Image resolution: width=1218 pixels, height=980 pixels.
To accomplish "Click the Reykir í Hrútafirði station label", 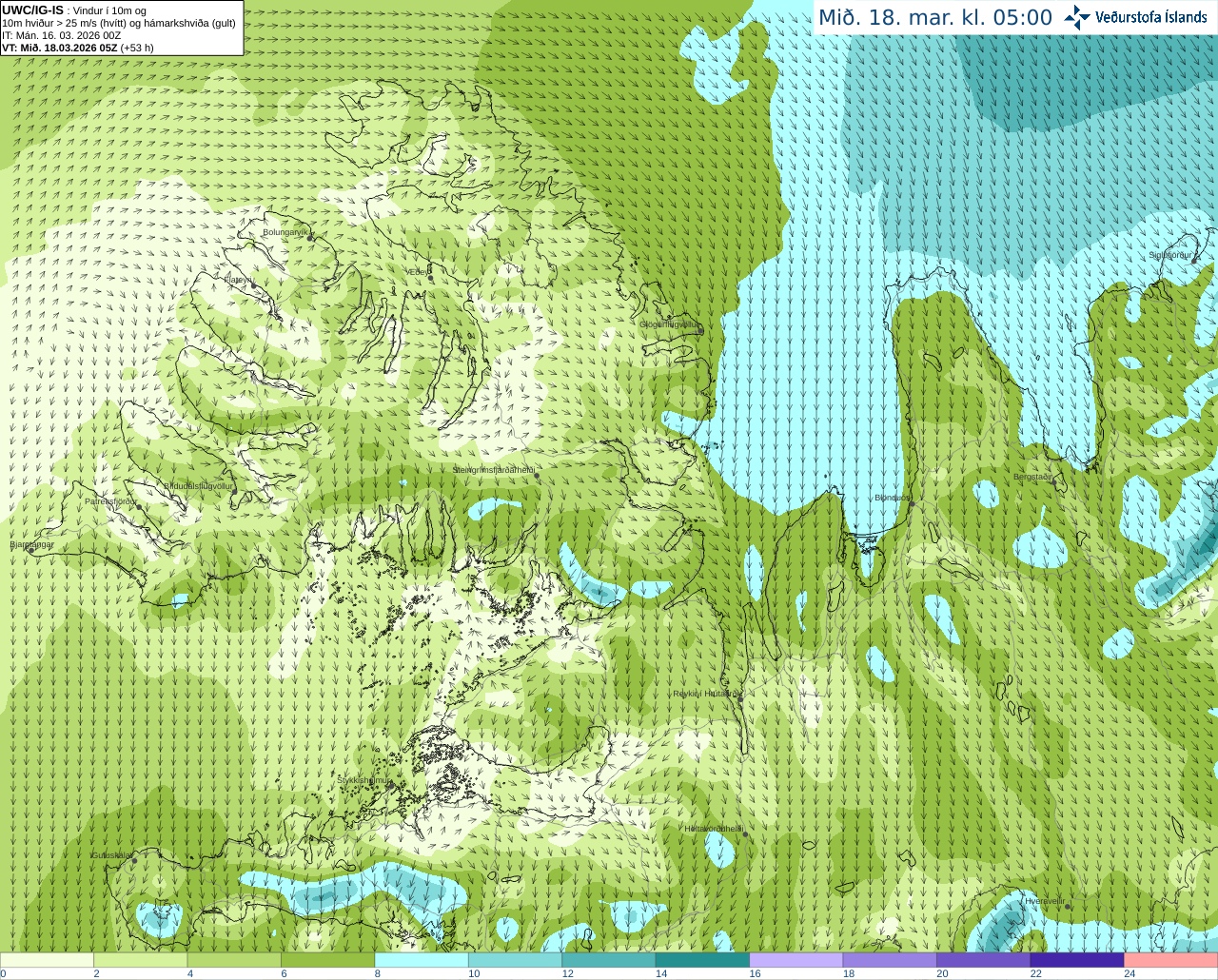I will (705, 694).
